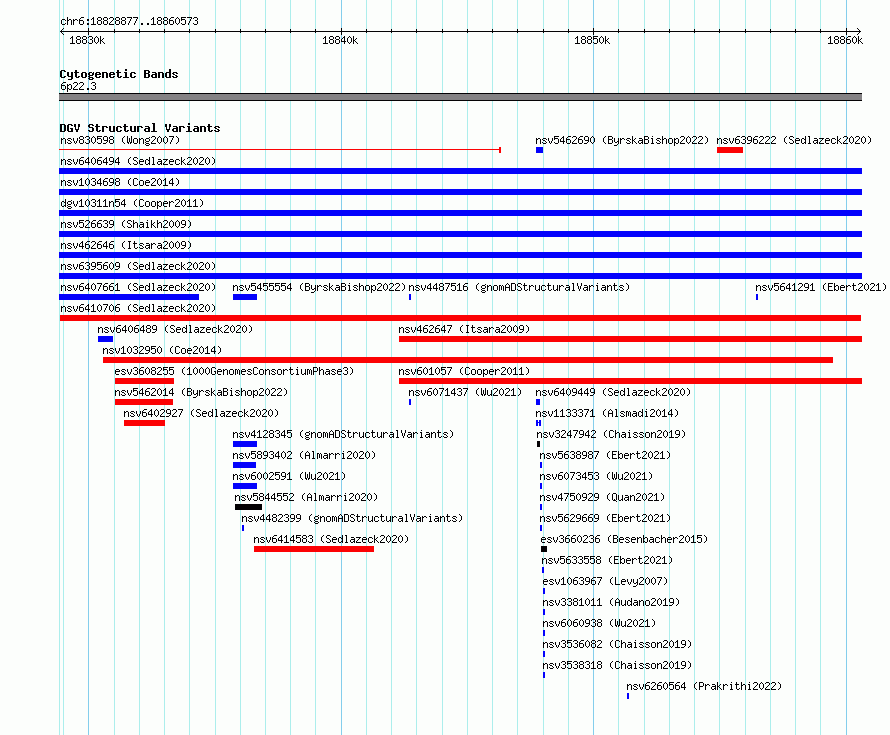
Task: Select nsv6410706 (Sedlazeck2020) label
Action: click(x=138, y=308)
